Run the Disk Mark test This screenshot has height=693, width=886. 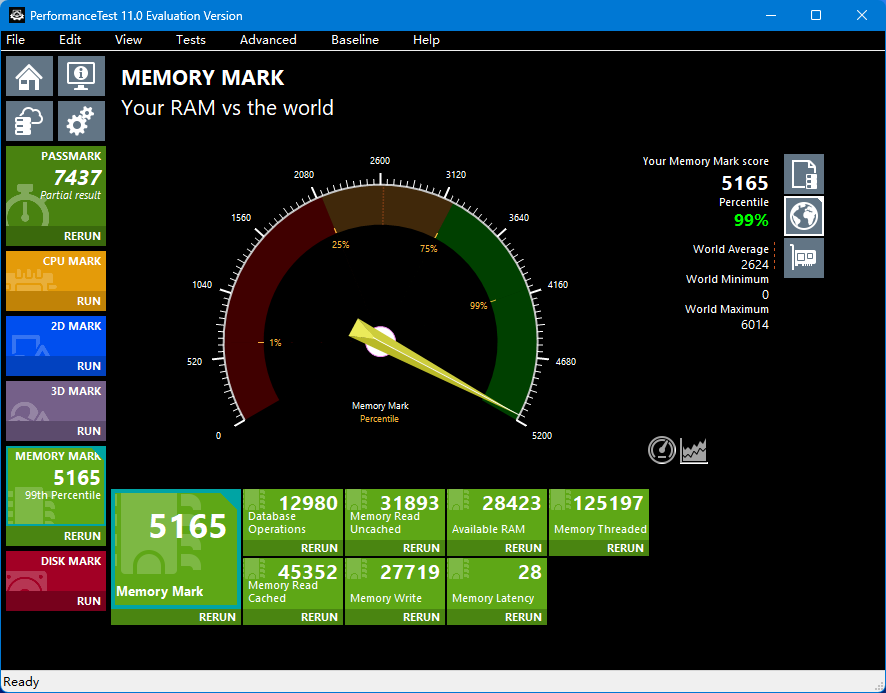[88, 601]
